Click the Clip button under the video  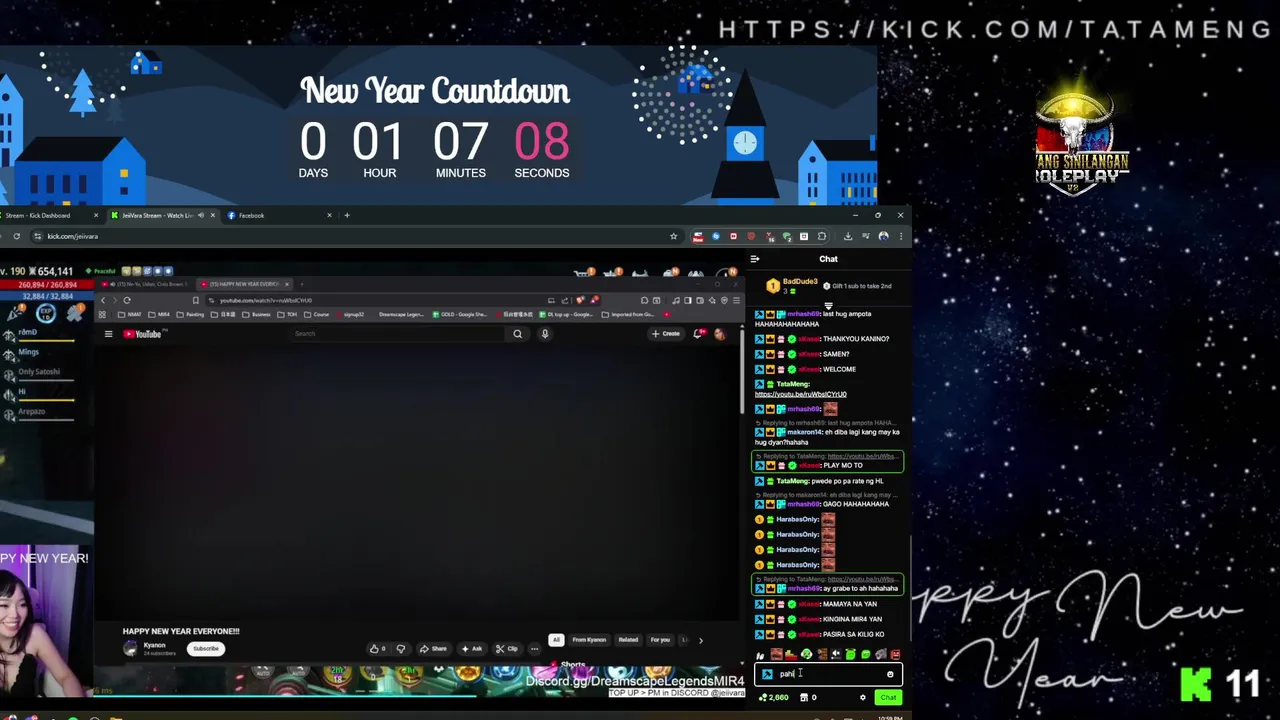point(507,649)
